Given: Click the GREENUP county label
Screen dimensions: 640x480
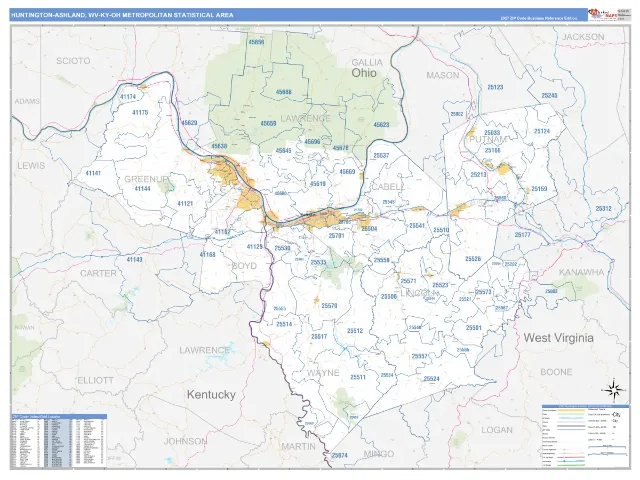Looking at the screenshot, I should 146,179.
